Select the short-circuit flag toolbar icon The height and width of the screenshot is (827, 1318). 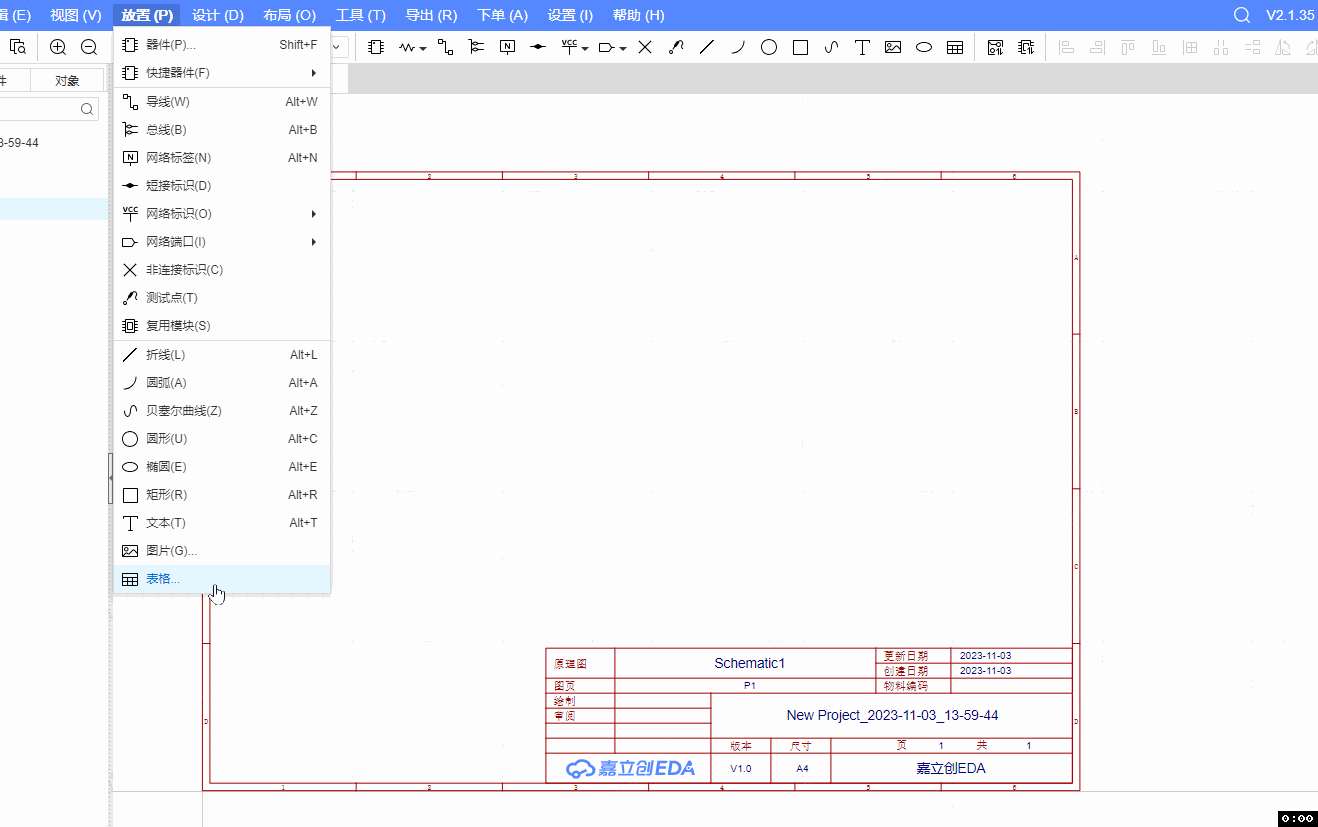click(x=538, y=47)
